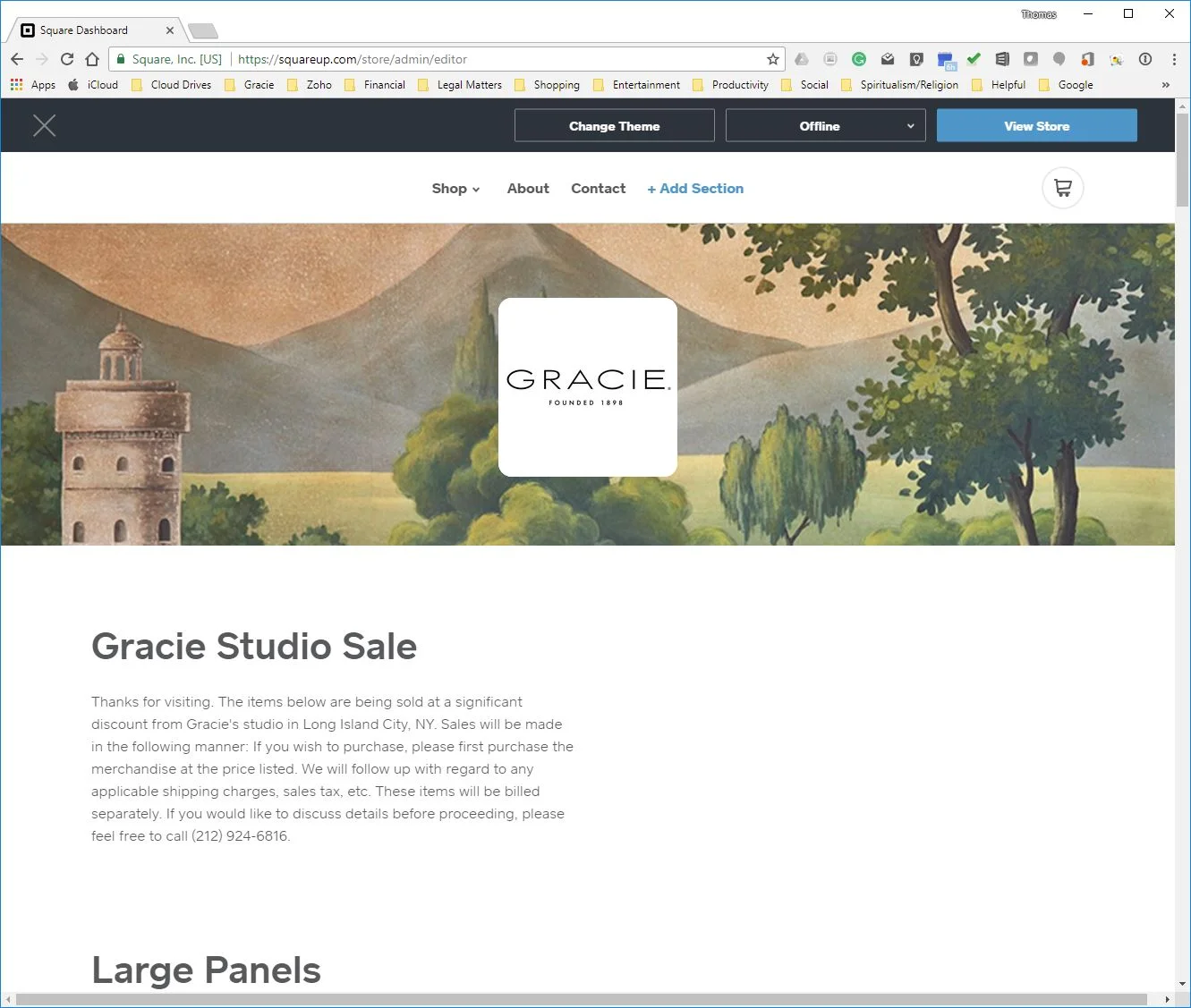Click the Office extension icon
This screenshot has height=1008, width=1191.
1087,59
